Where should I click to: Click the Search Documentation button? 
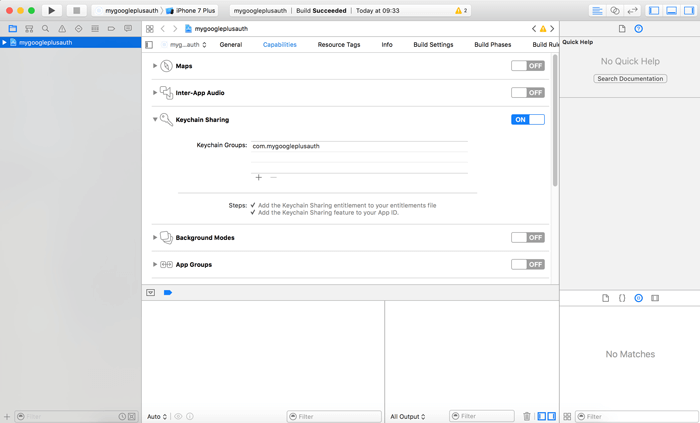[630, 79]
